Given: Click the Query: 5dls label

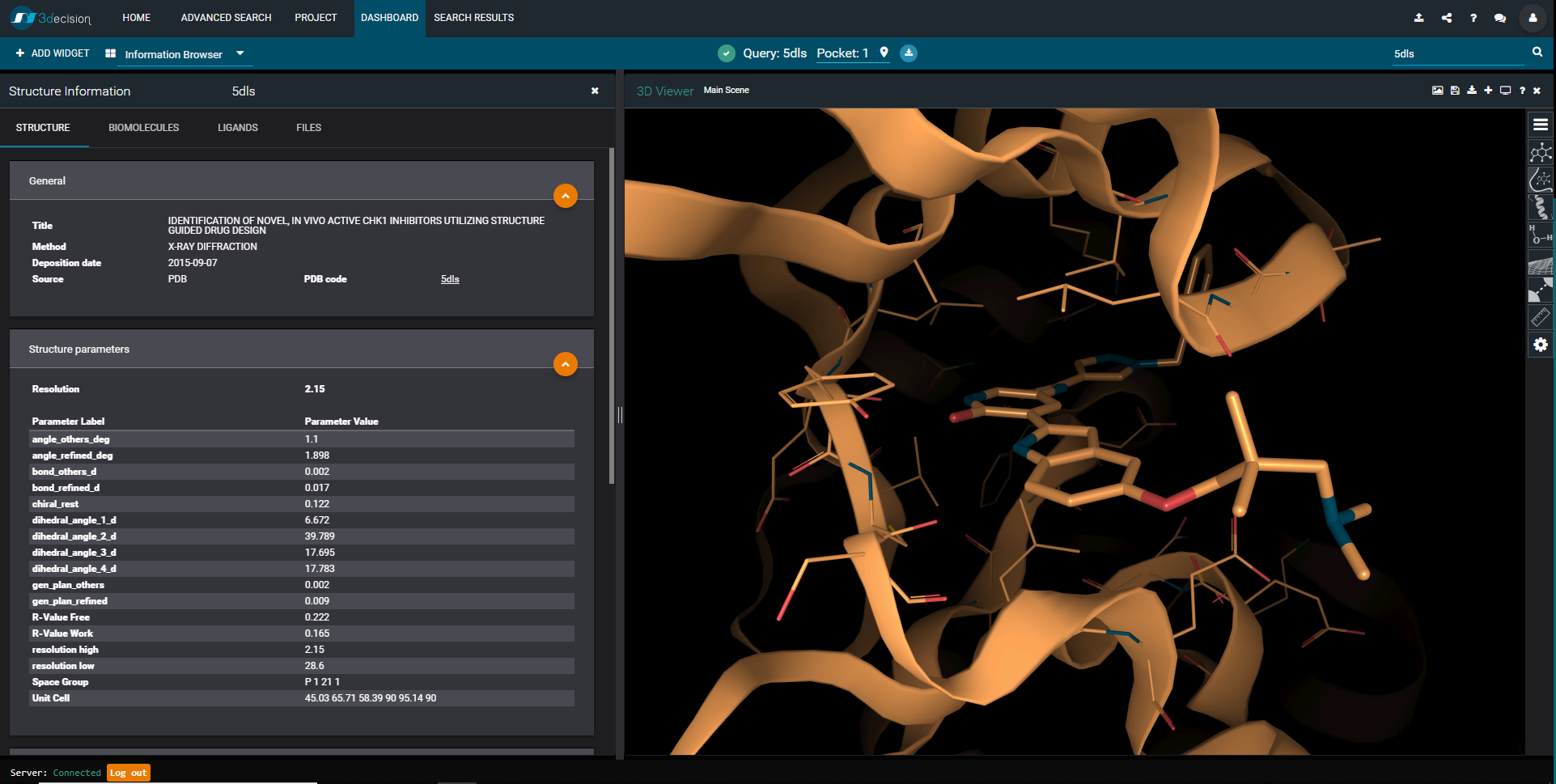Looking at the screenshot, I should coord(774,53).
